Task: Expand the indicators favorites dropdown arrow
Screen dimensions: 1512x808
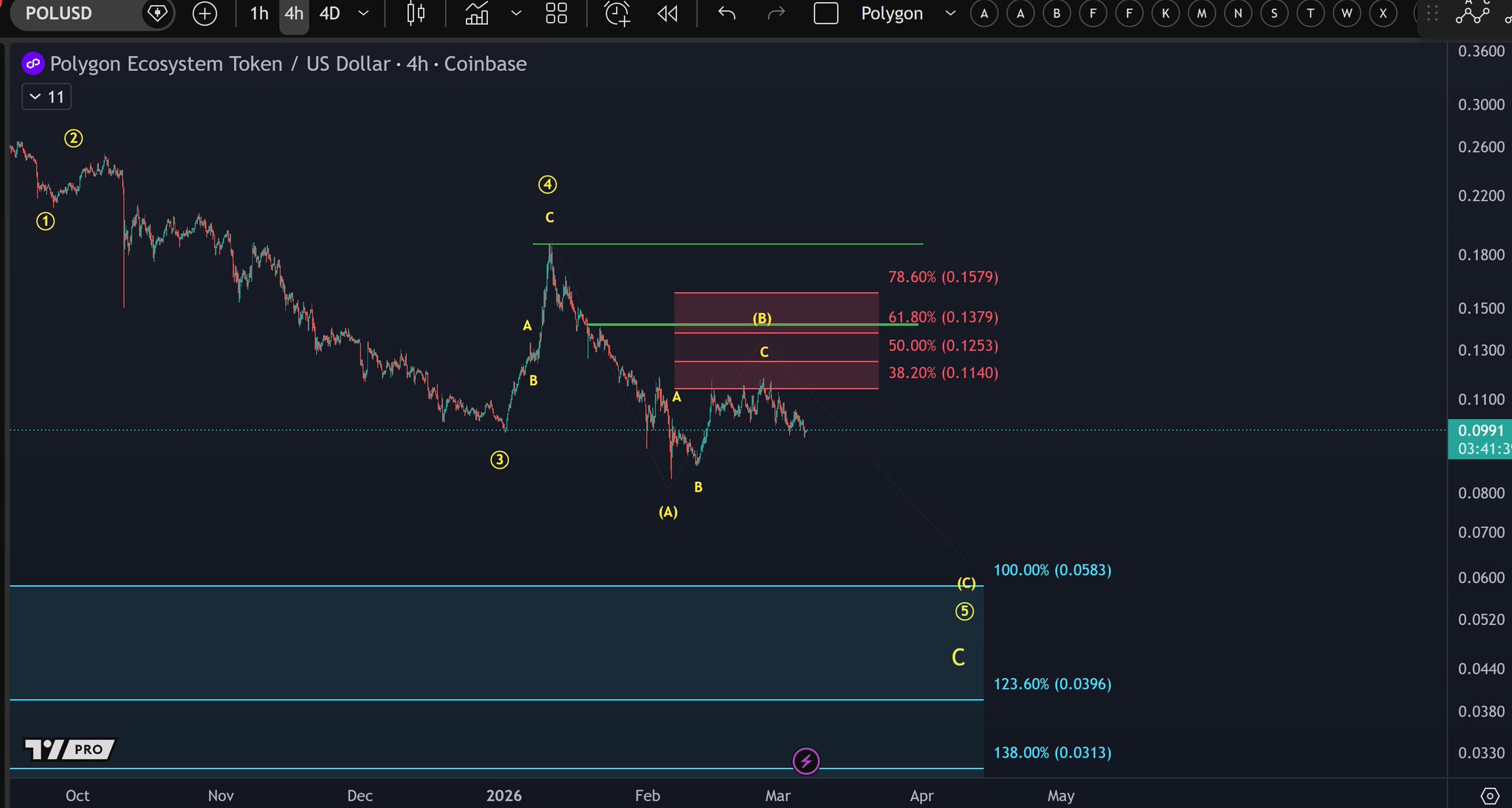Action: point(516,13)
